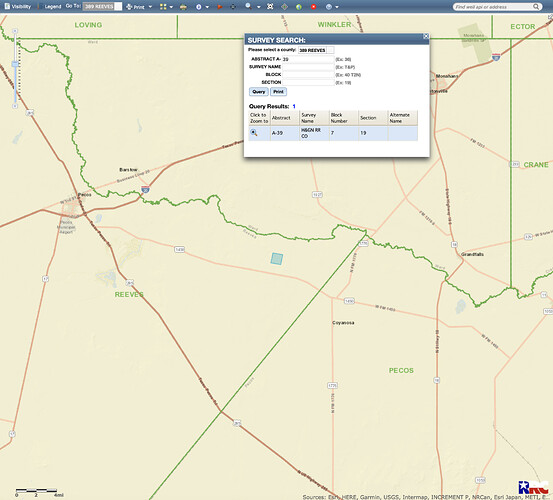Click the magnifier search tool icon
Screen dimensions: 553x500
[x=249, y=6]
